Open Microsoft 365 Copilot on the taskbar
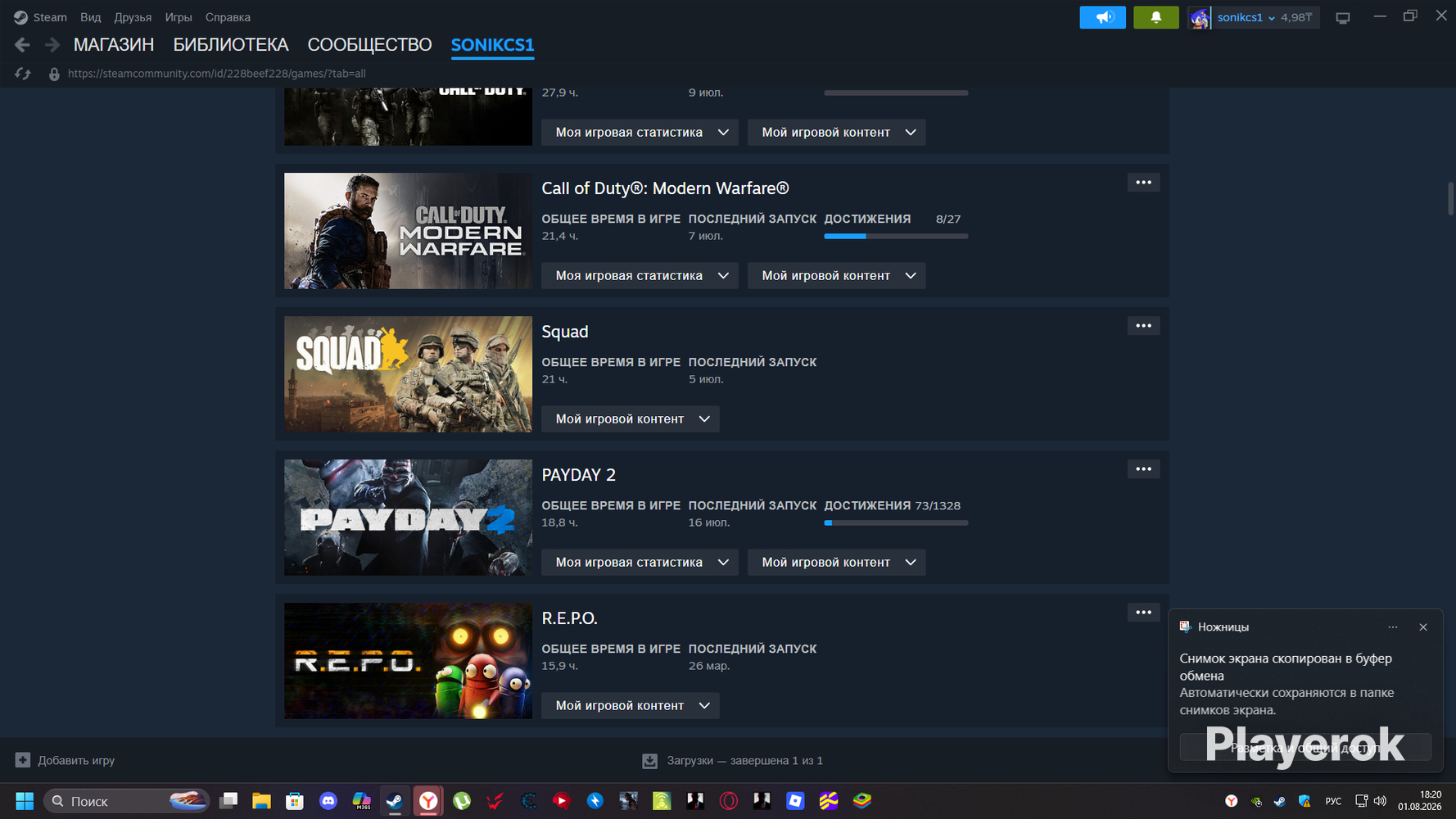Viewport: 1456px width, 819px height. [362, 801]
